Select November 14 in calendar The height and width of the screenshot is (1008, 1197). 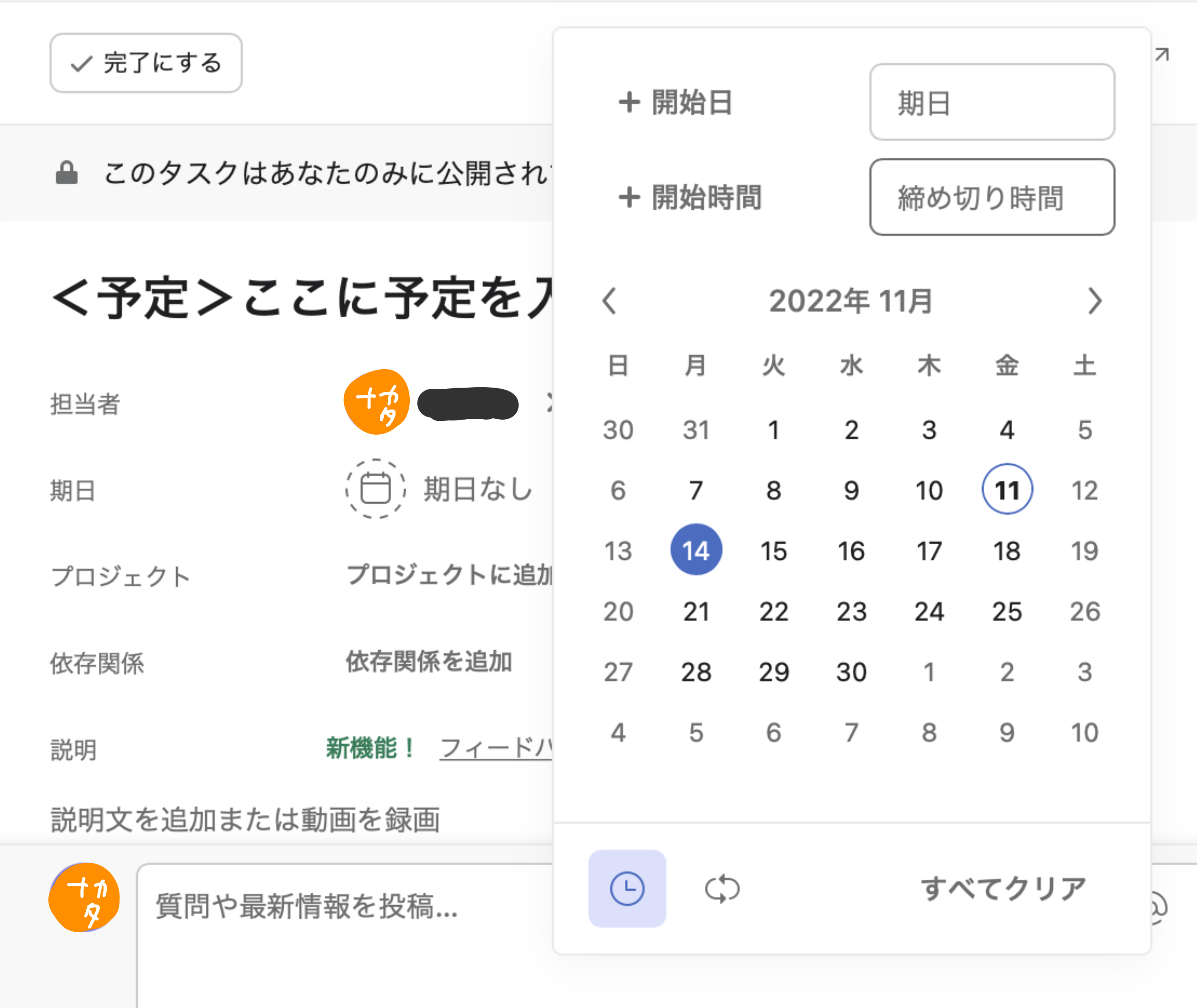point(695,550)
